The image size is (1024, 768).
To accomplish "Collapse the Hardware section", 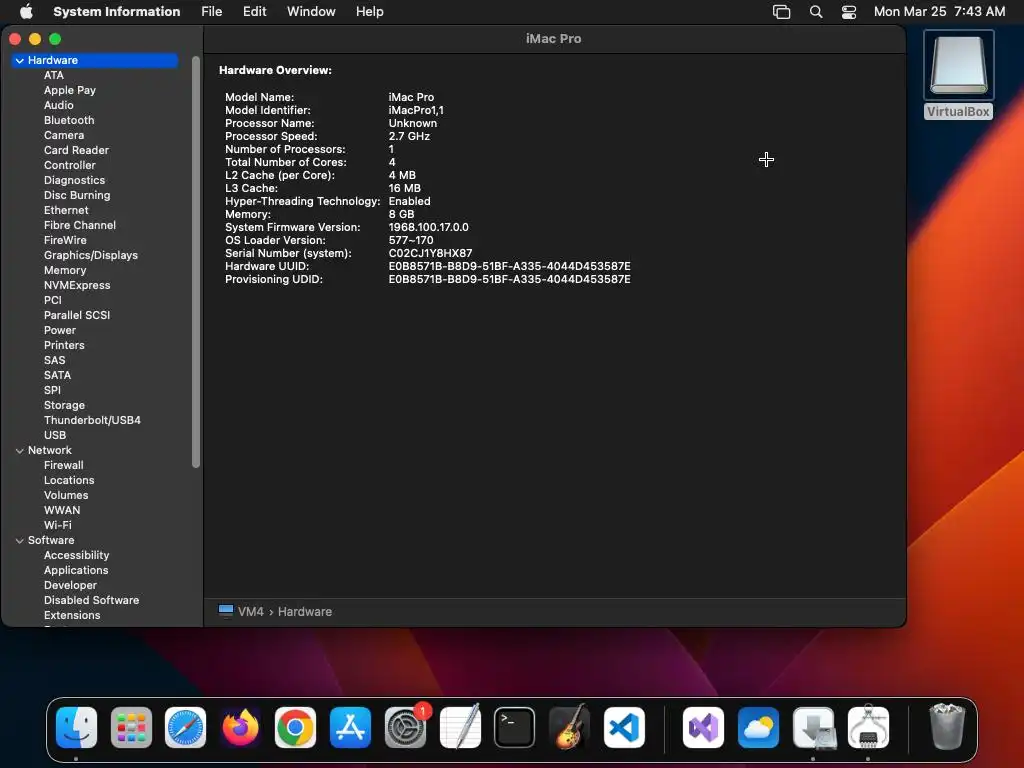I will 20,60.
